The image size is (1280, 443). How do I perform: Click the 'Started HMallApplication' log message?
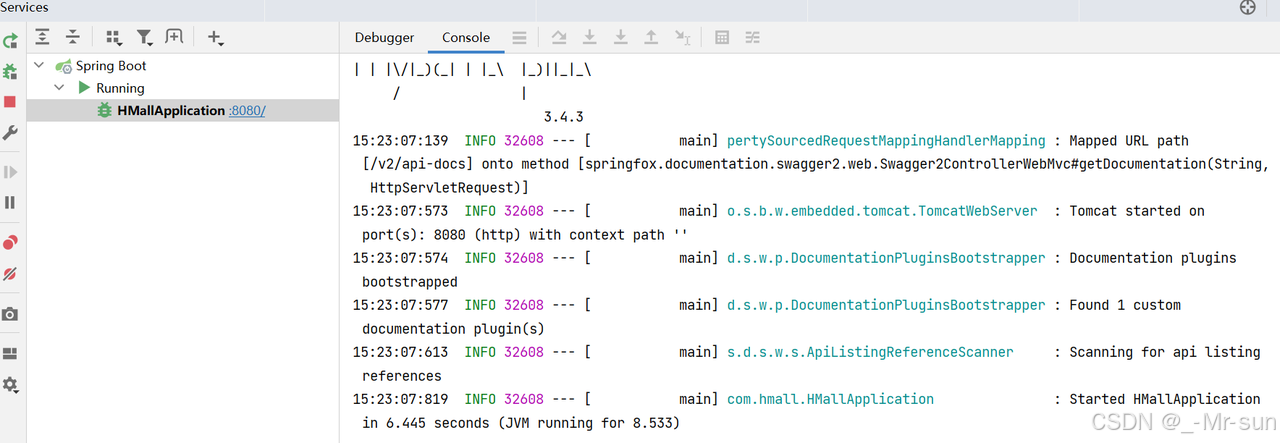[x=1165, y=399]
